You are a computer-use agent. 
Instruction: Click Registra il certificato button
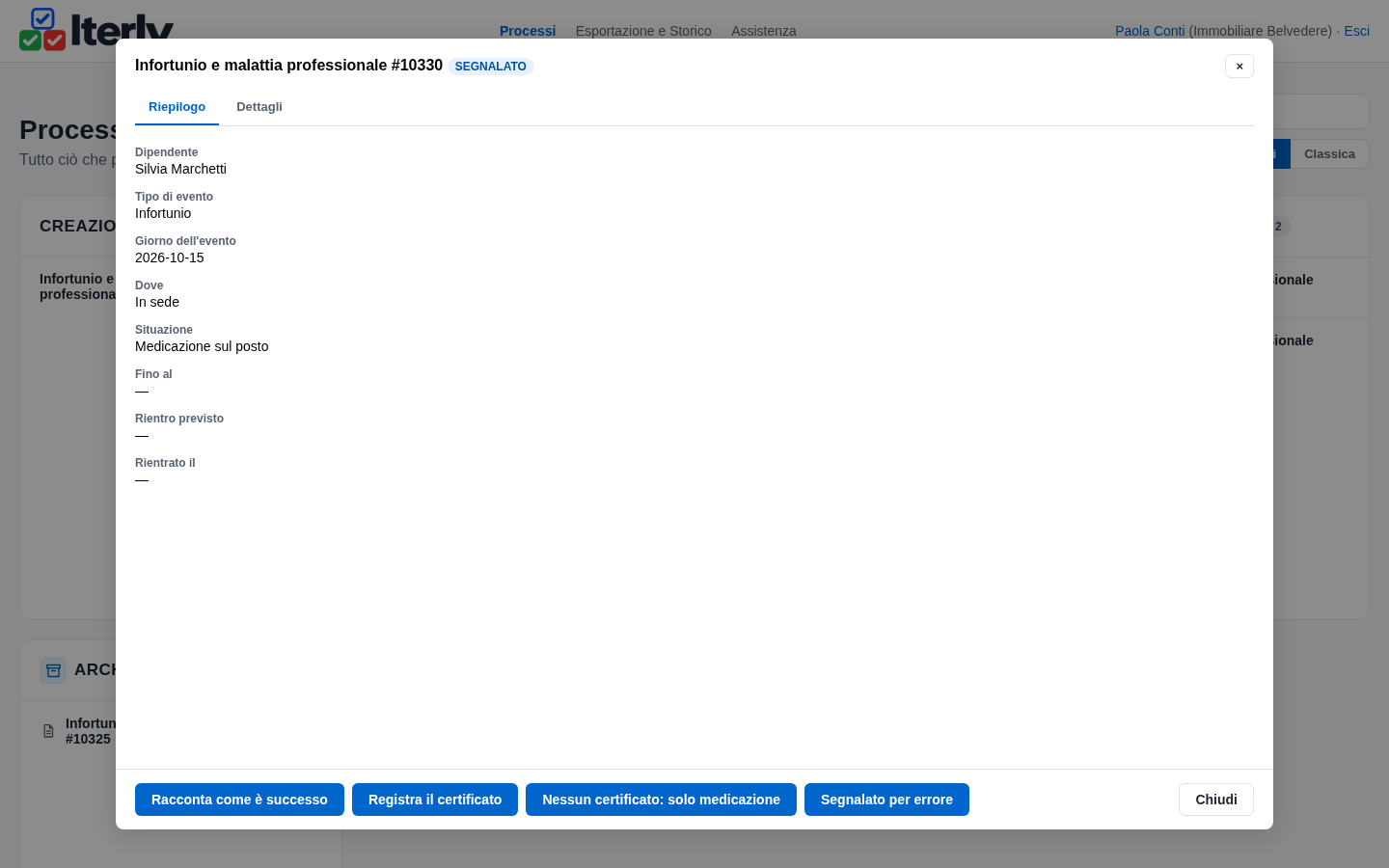point(435,800)
